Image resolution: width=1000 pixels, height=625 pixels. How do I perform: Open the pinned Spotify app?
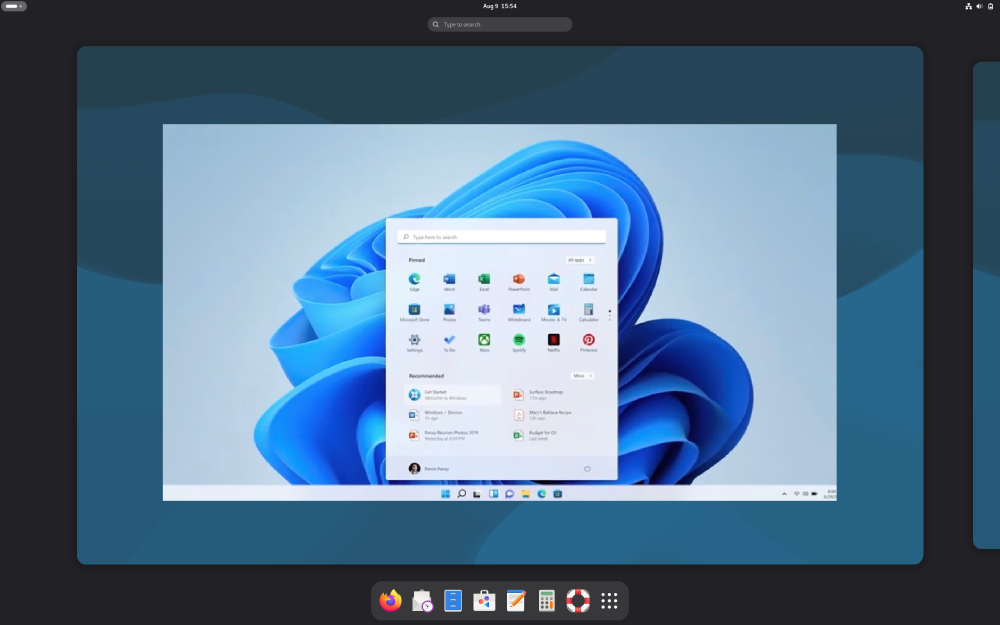pyautogui.click(x=518, y=342)
